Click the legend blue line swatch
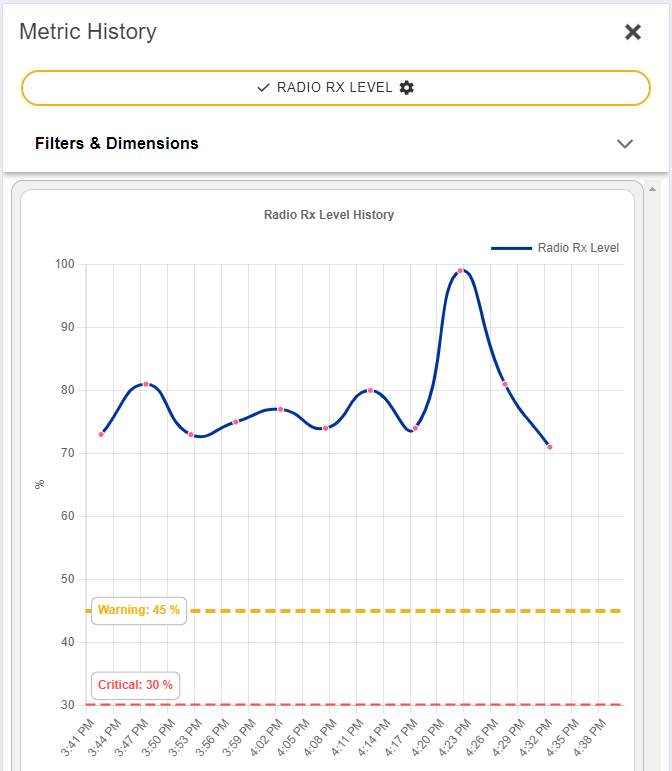The height and width of the screenshot is (771, 672). point(511,248)
